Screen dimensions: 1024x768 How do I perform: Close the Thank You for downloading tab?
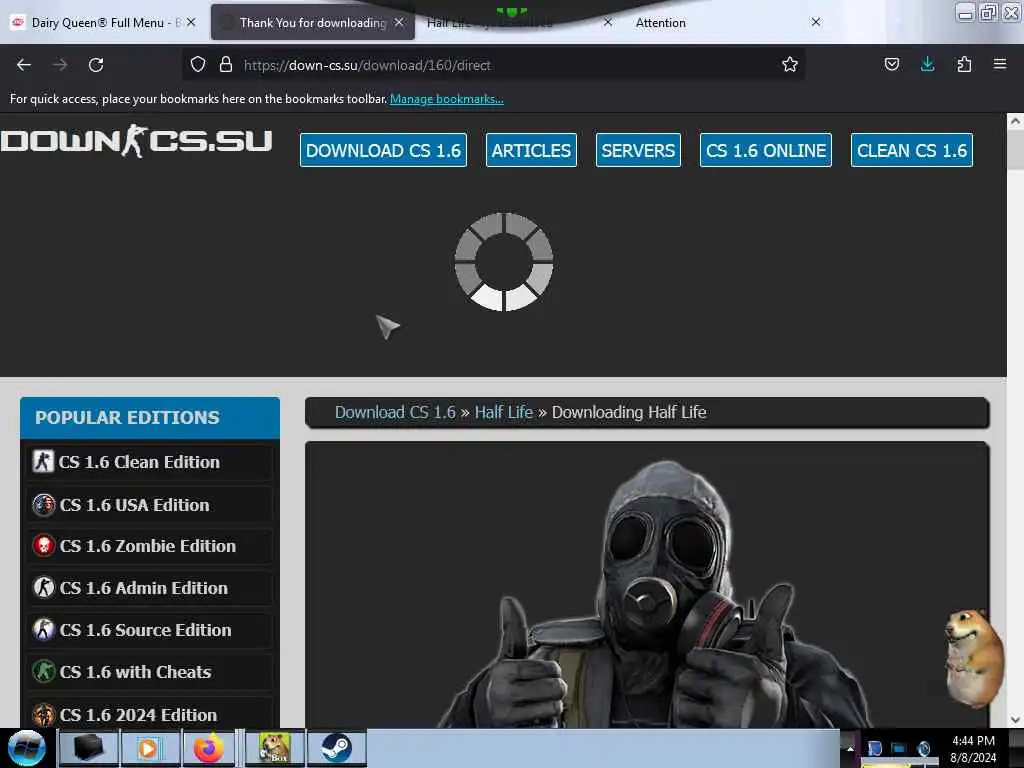398,22
